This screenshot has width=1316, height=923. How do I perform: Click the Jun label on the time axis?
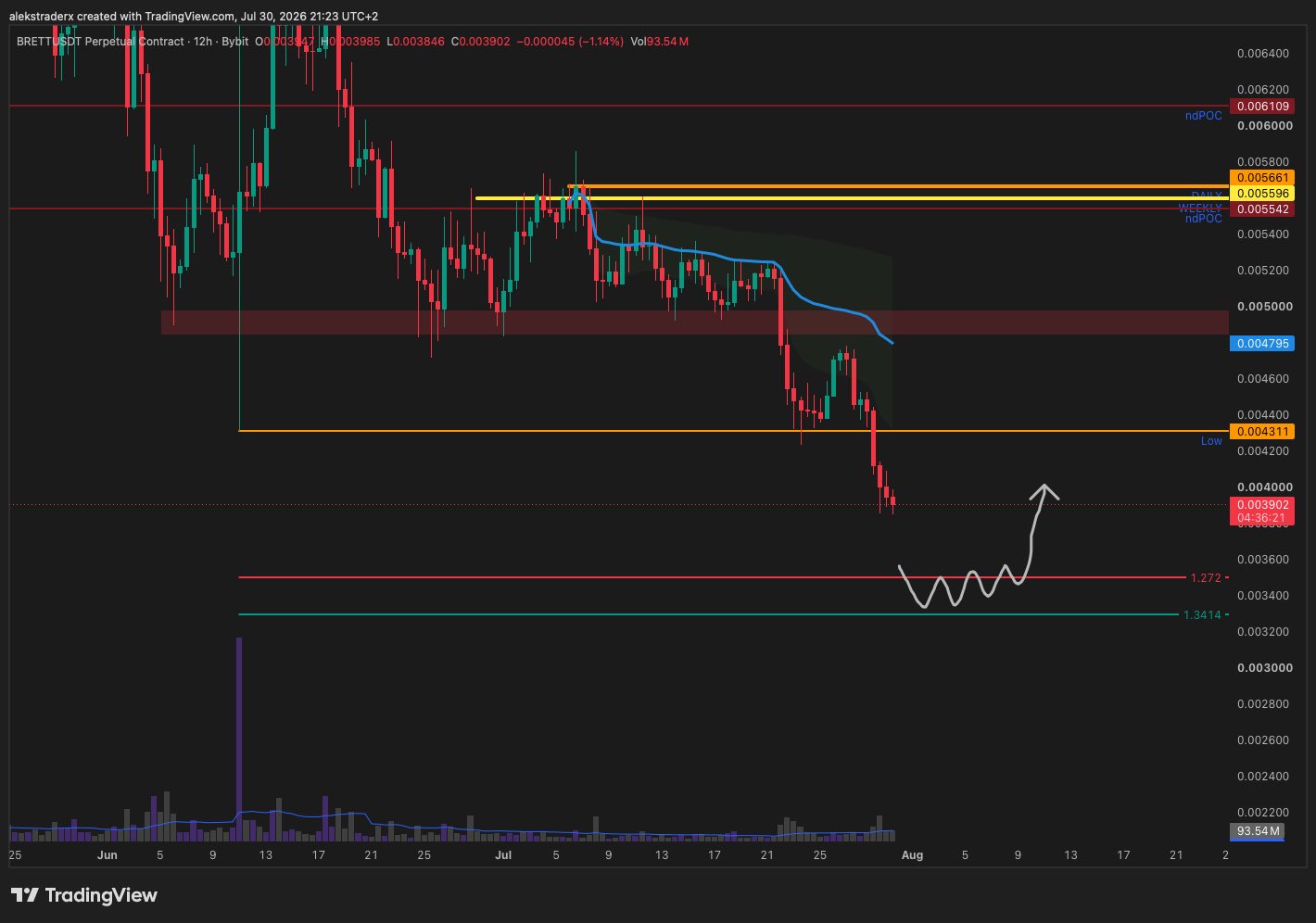(x=108, y=855)
